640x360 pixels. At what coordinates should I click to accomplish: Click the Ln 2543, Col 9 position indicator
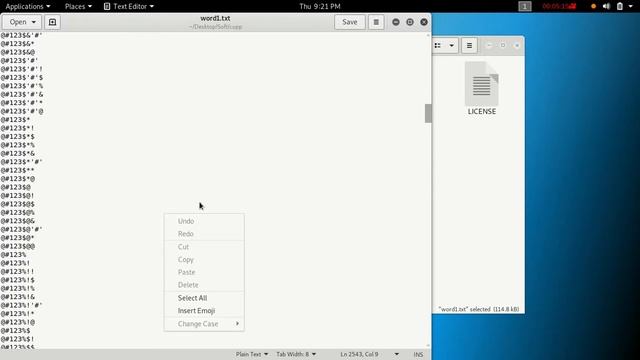pyautogui.click(x=360, y=354)
